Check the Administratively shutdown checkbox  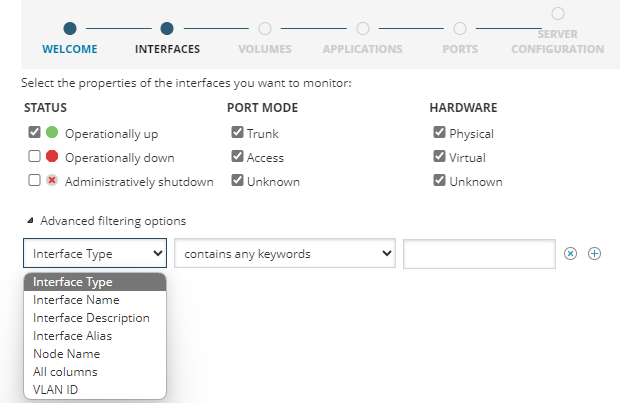pyautogui.click(x=35, y=181)
